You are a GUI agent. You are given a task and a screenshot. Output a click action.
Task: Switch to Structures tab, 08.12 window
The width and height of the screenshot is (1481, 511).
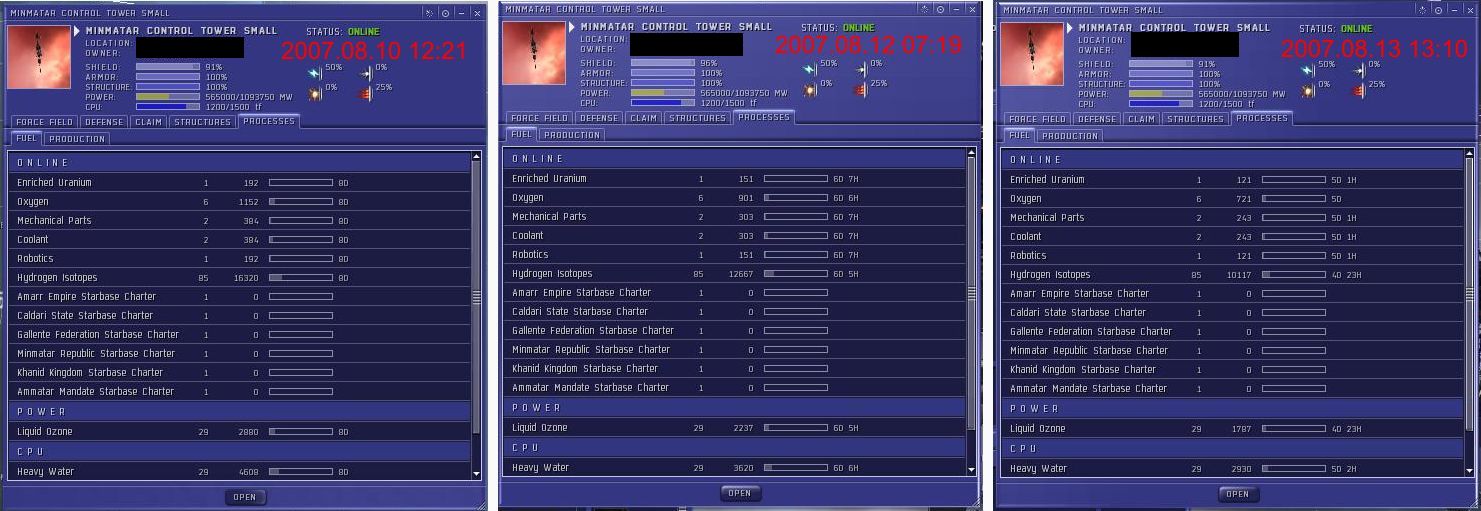(x=697, y=118)
